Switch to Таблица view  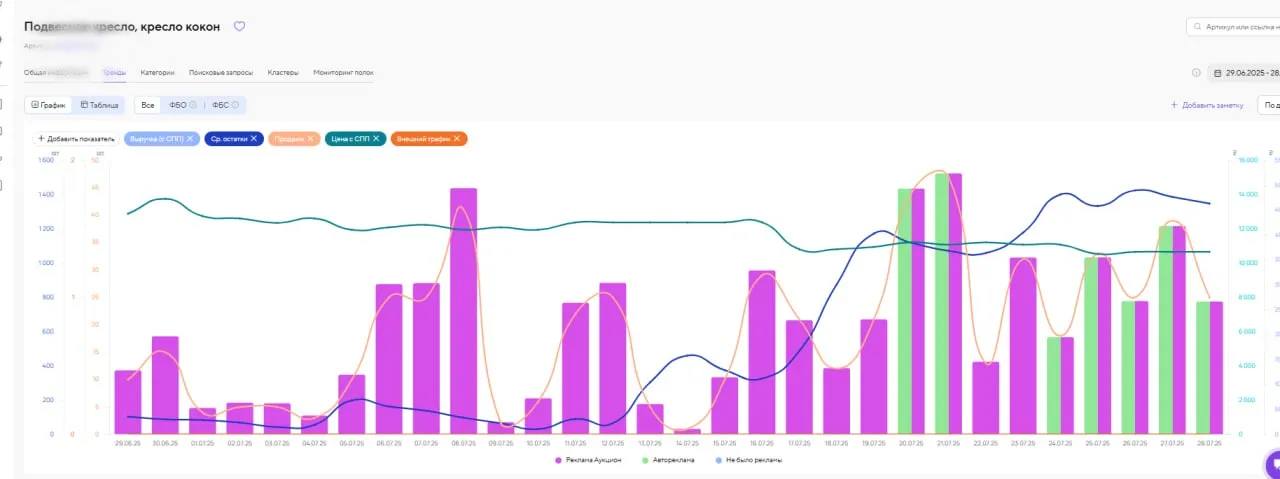pyautogui.click(x=99, y=105)
